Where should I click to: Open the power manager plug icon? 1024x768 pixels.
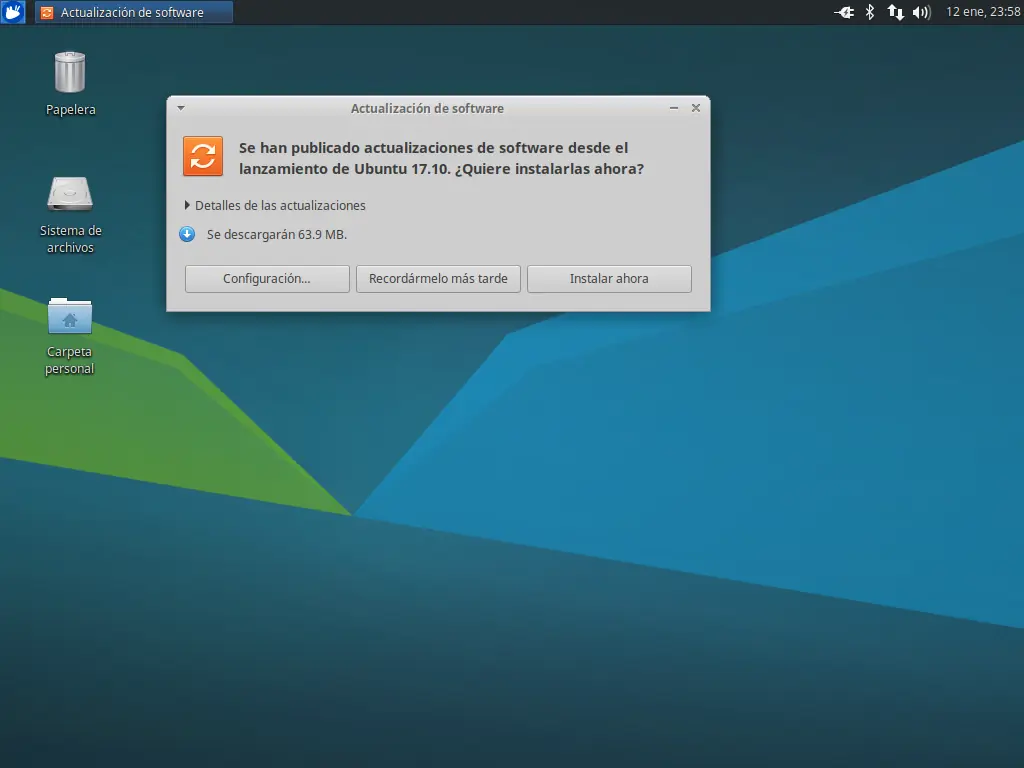pyautogui.click(x=844, y=12)
